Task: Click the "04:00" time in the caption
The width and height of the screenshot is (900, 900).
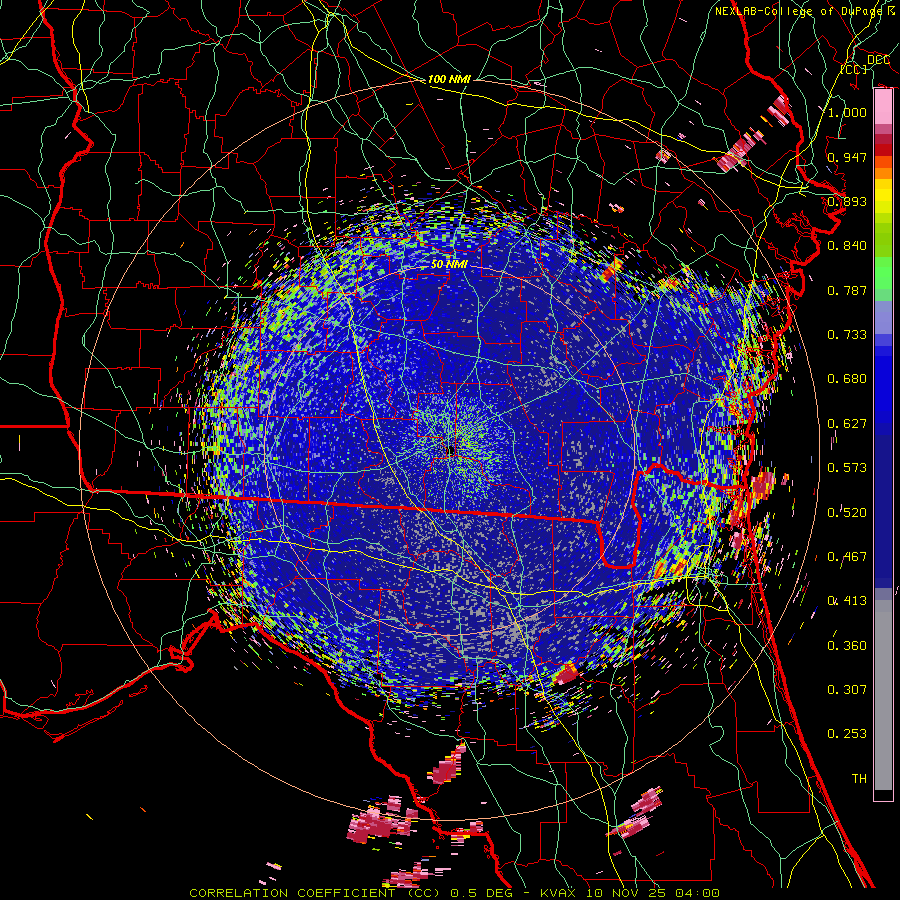Action: click(697, 893)
